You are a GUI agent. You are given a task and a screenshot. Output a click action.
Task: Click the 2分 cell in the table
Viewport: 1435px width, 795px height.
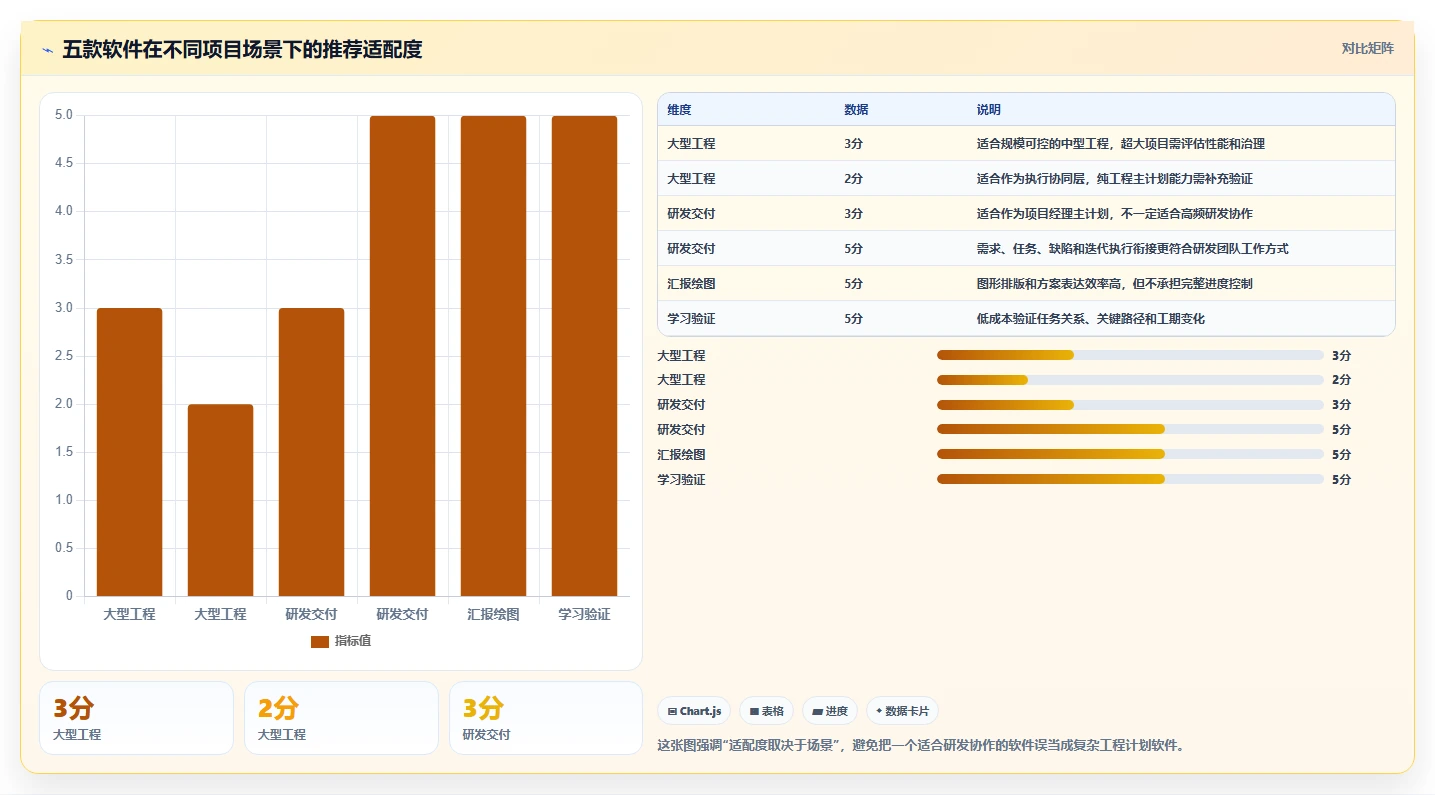[853, 179]
